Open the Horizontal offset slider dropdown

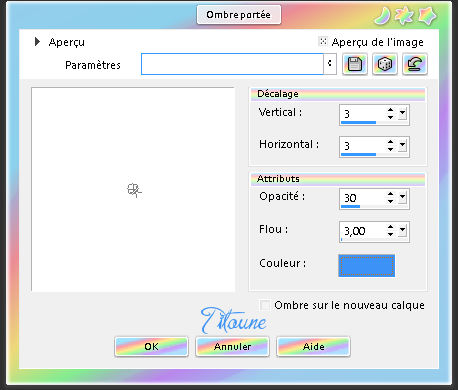(x=402, y=145)
